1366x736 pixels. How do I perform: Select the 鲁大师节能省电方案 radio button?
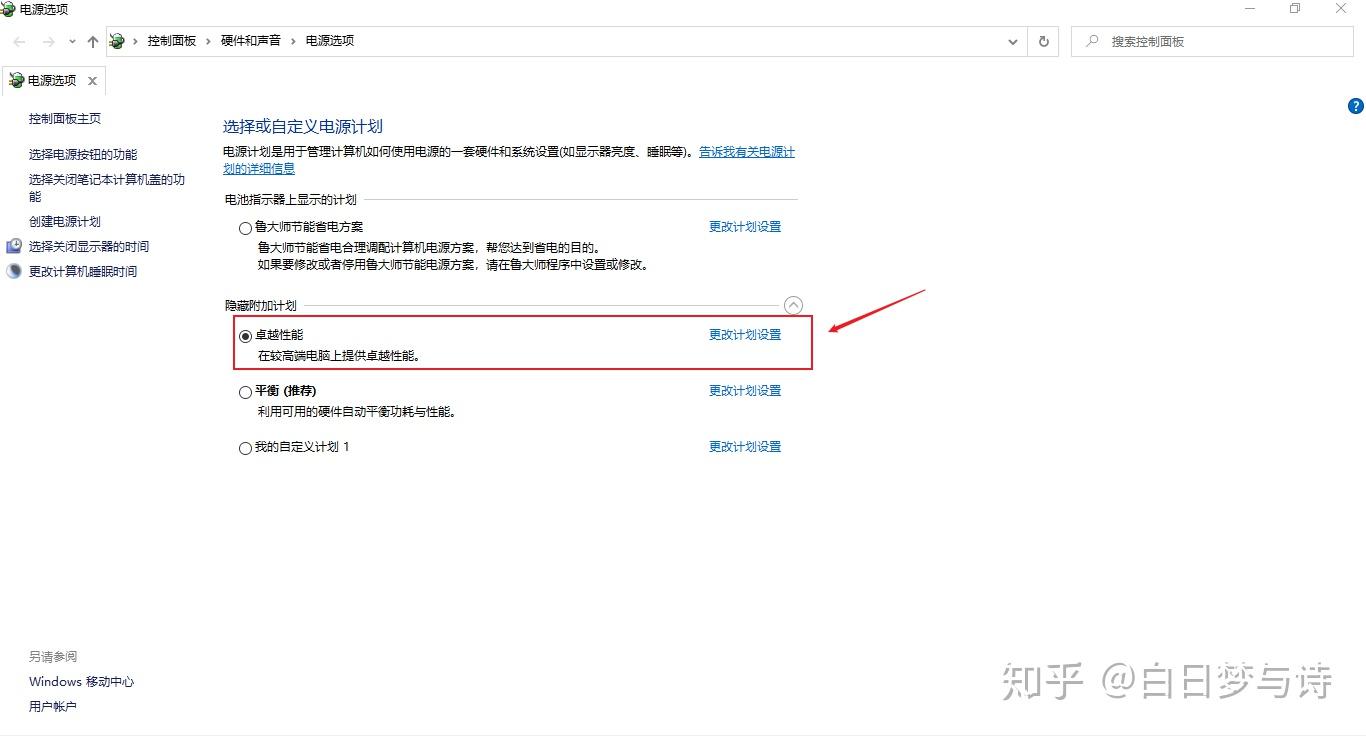(245, 228)
